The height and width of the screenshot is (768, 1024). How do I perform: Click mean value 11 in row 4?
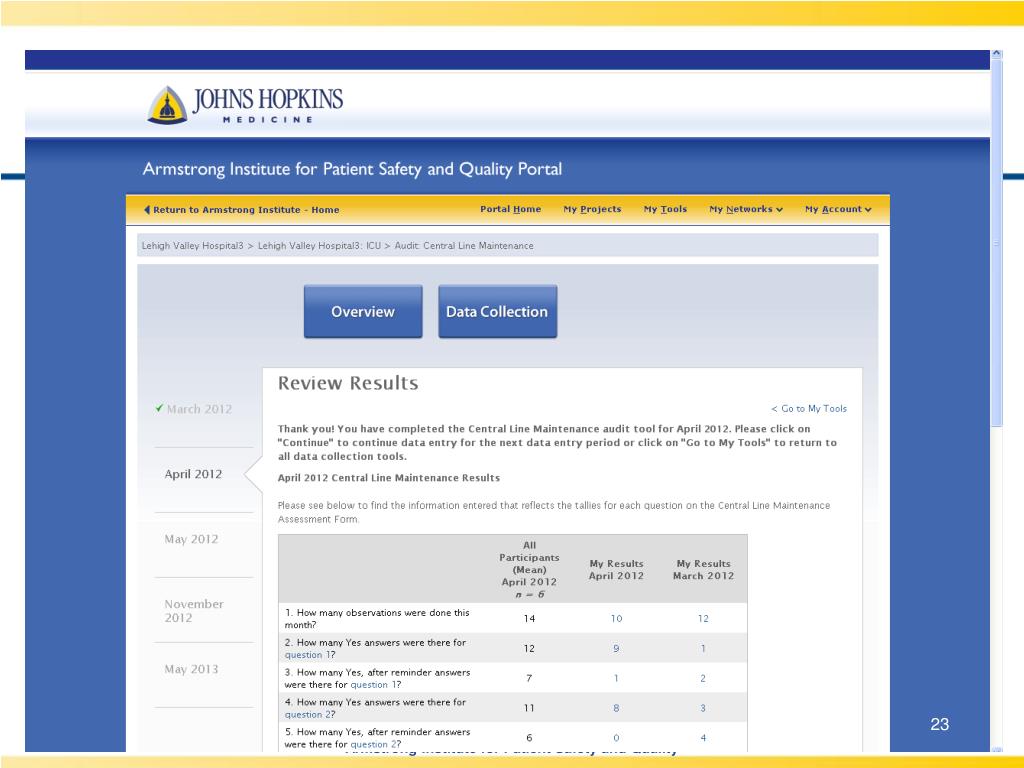(529, 708)
